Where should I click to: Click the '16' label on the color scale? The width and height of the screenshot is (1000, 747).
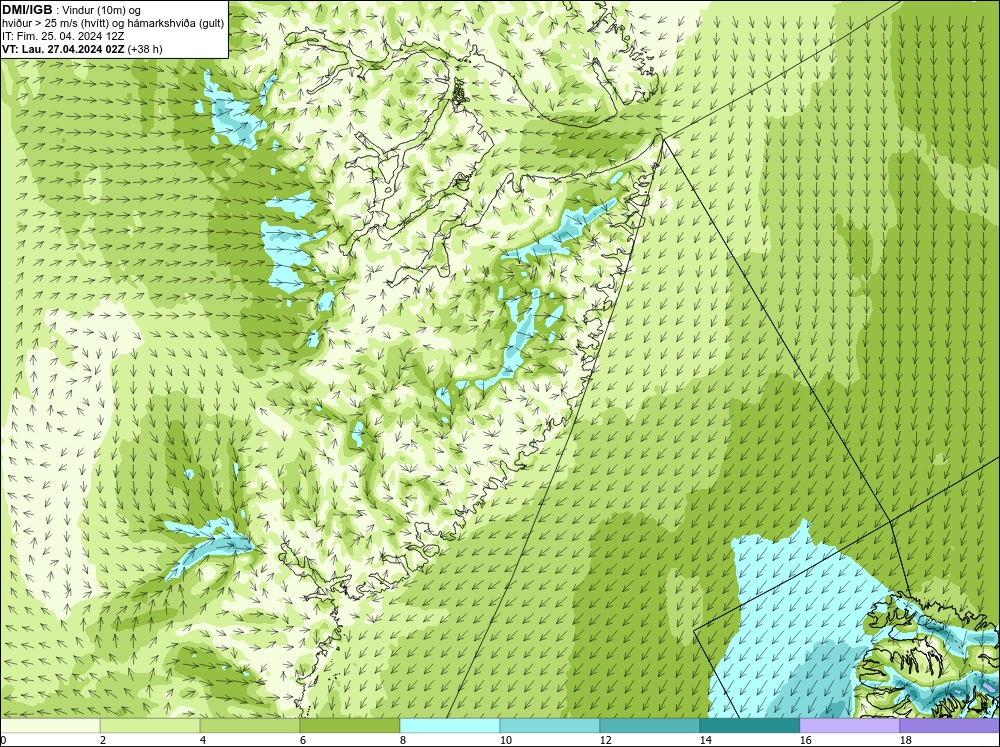click(805, 740)
